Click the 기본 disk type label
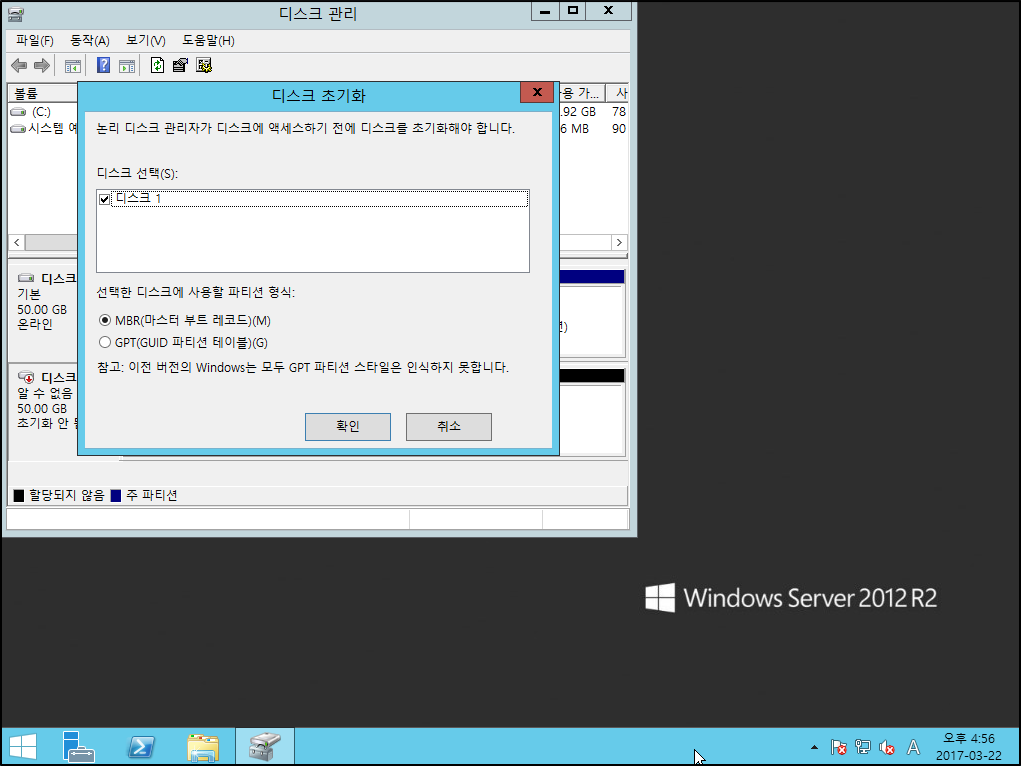Image resolution: width=1021 pixels, height=766 pixels. (x=29, y=294)
